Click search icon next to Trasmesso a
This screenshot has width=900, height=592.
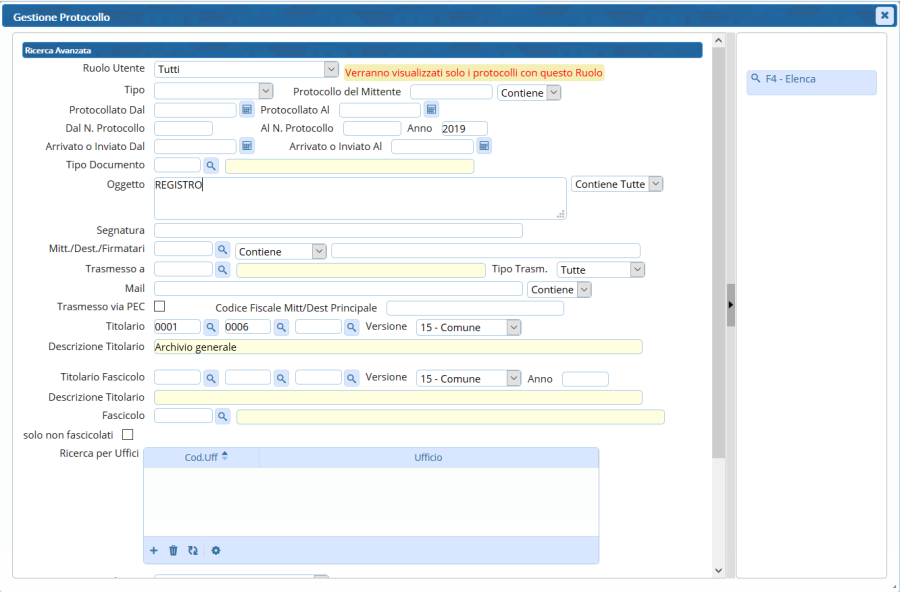pos(223,269)
